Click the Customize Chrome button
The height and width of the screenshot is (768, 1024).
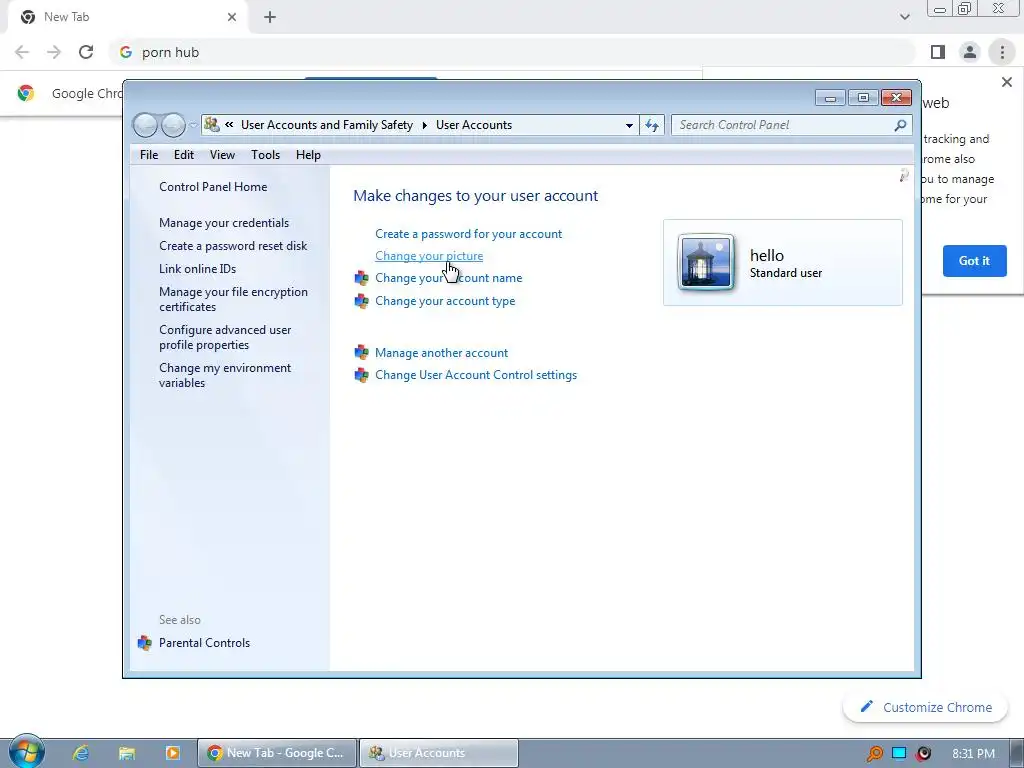[x=925, y=707]
